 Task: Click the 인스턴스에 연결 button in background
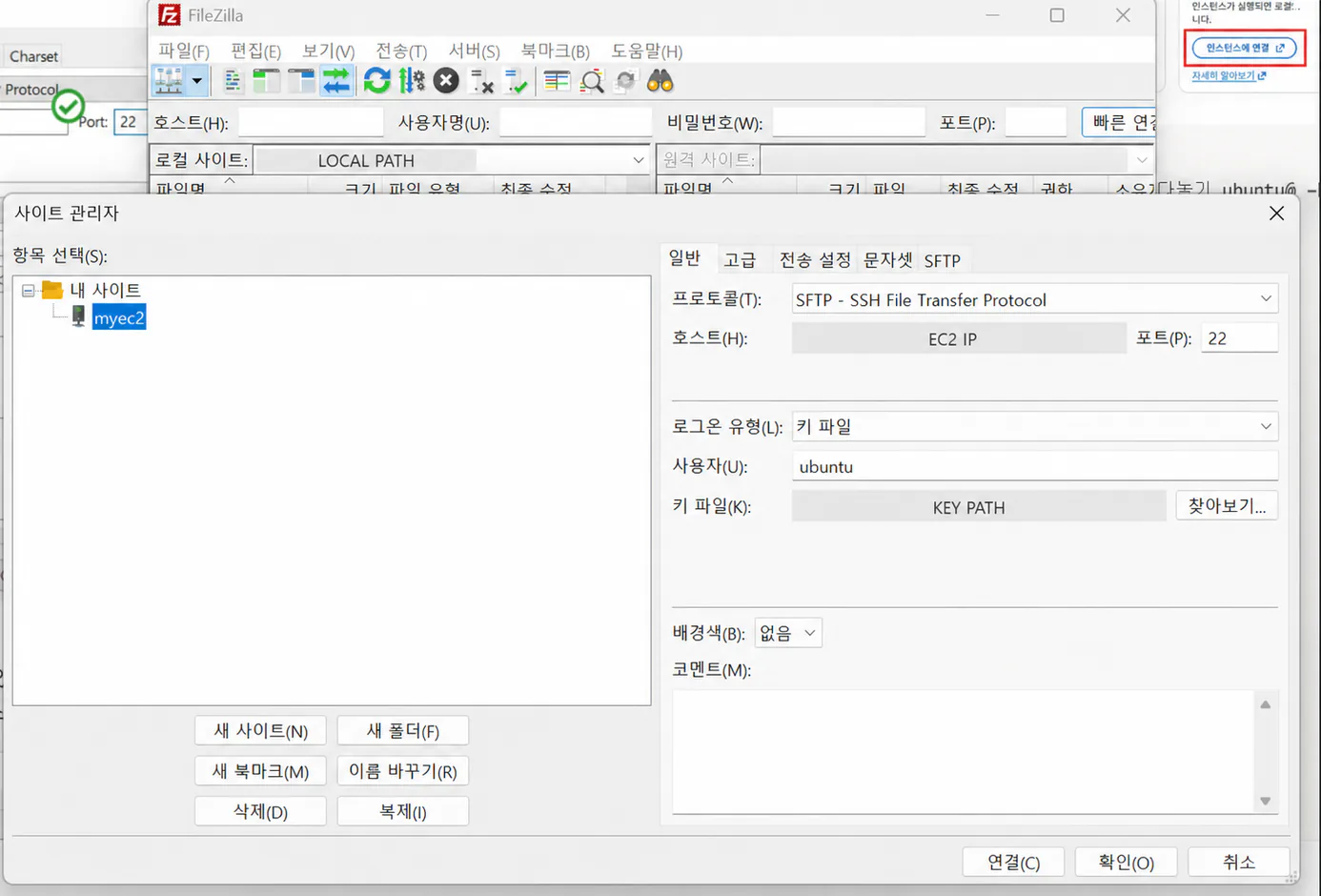pyautogui.click(x=1245, y=48)
